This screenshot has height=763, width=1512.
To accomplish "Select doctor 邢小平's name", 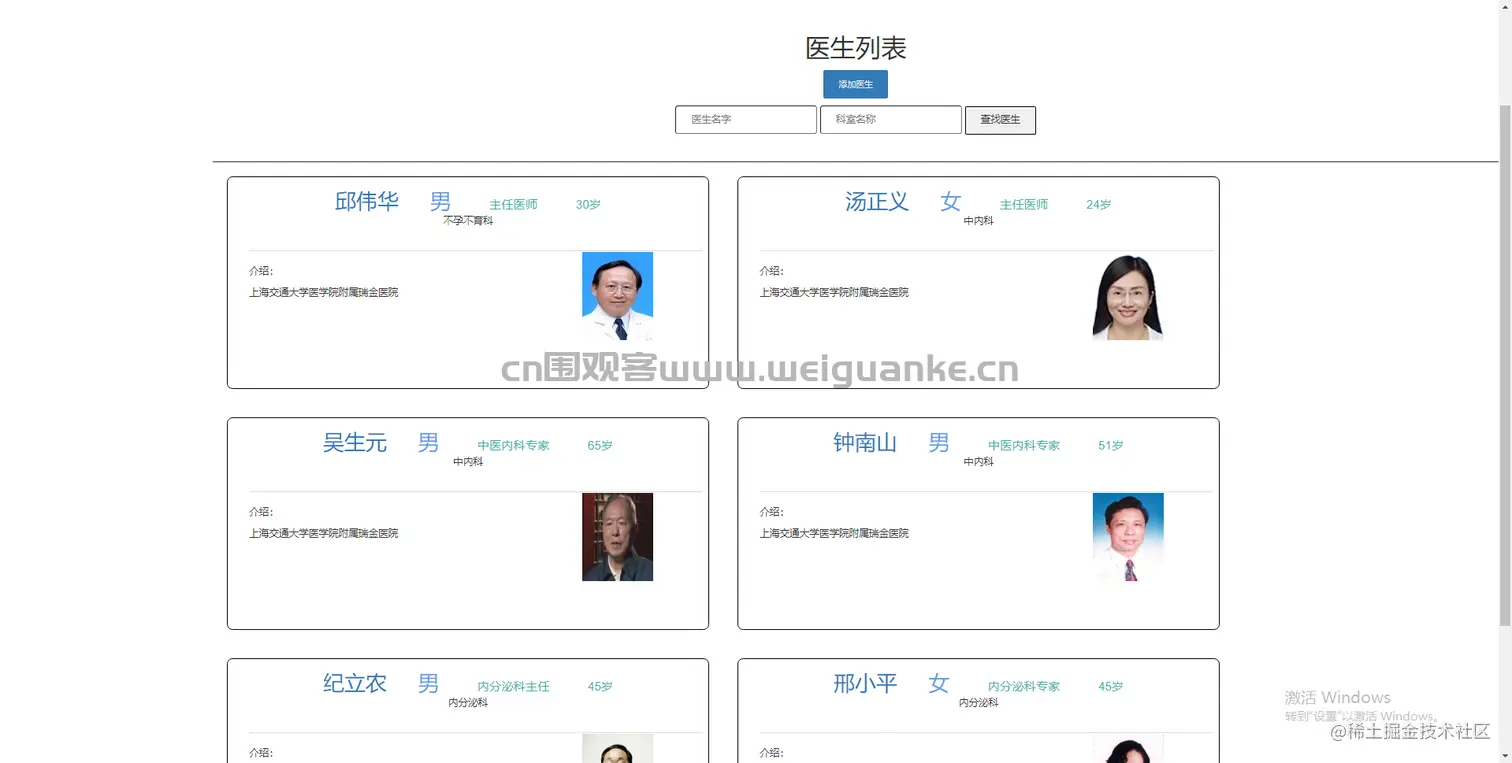I will [x=865, y=684].
